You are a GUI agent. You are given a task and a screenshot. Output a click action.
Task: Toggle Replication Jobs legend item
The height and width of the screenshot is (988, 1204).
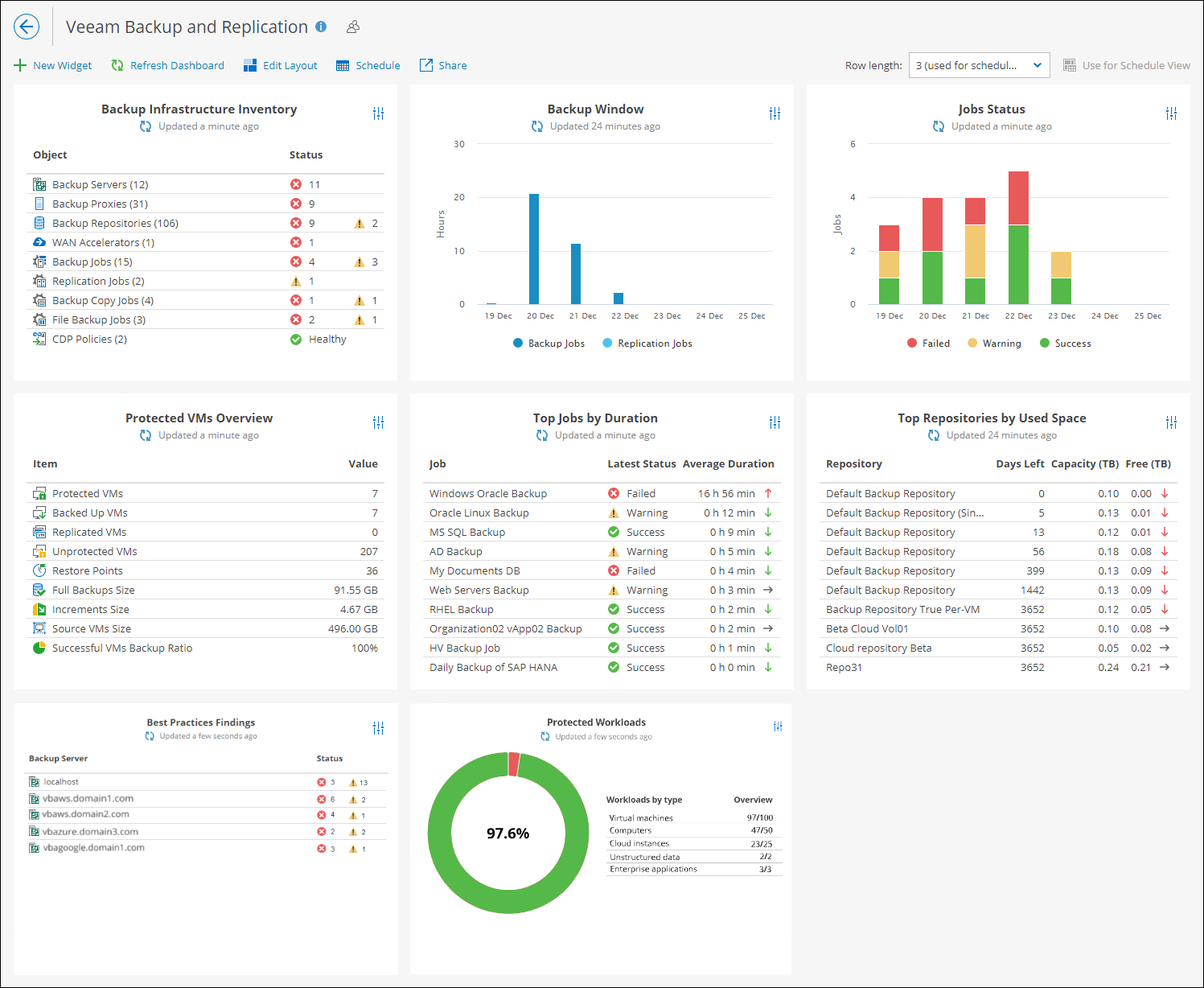click(x=647, y=344)
